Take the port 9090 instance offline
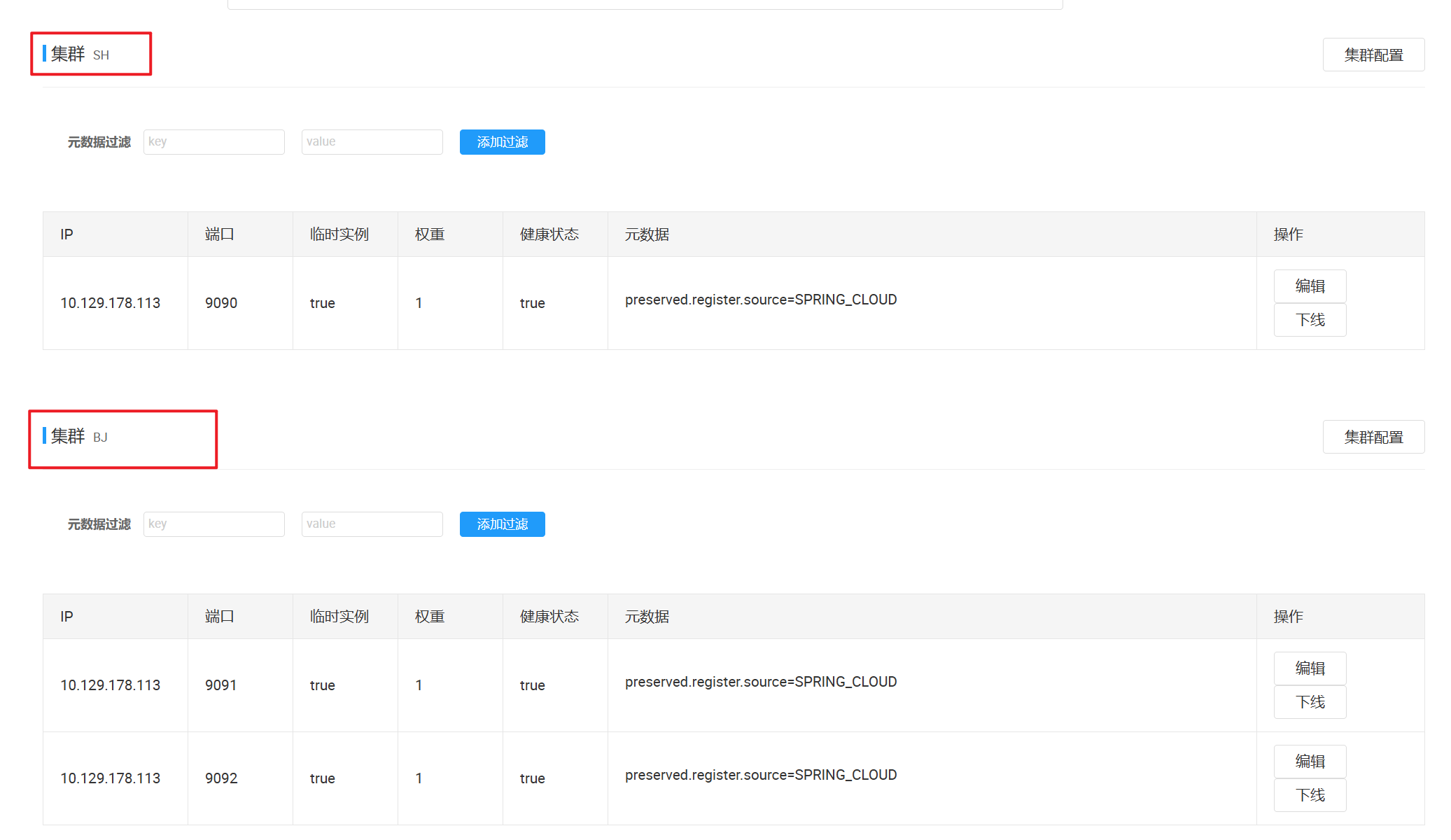 (x=1309, y=320)
